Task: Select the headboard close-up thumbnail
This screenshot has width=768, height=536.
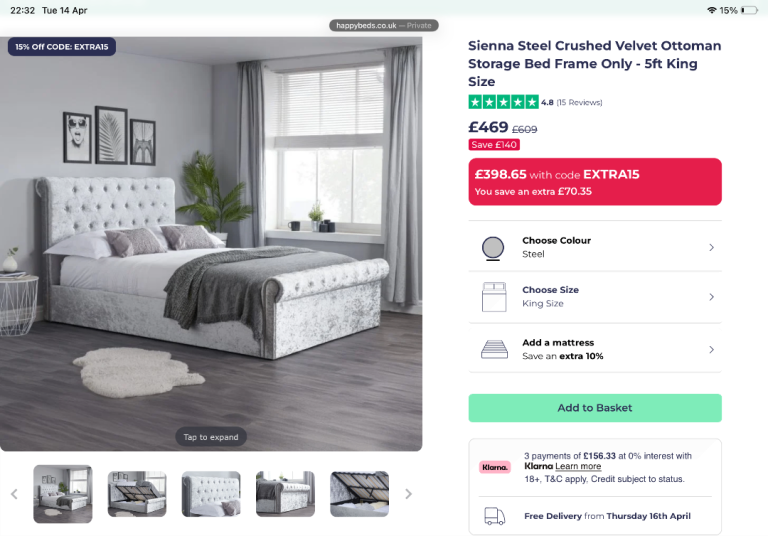Action: pos(211,494)
